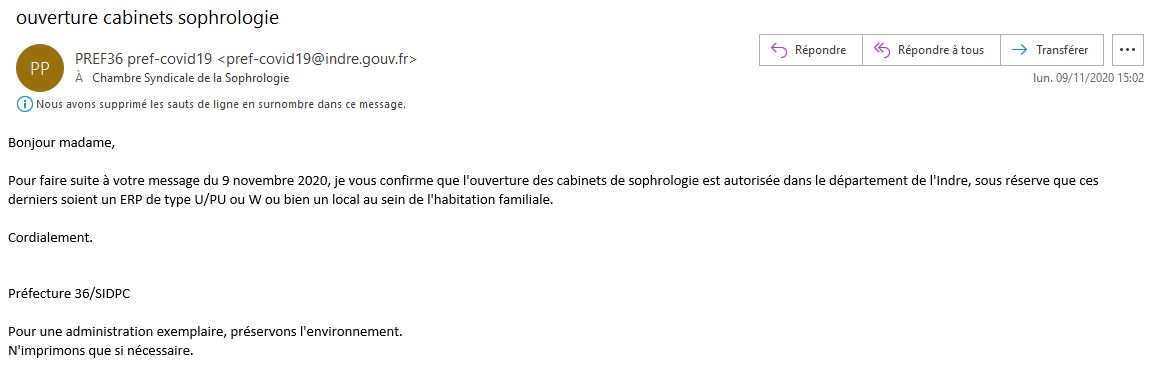This screenshot has width=1157, height=387.
Task: Click the PP sender avatar circle
Action: click(40, 69)
